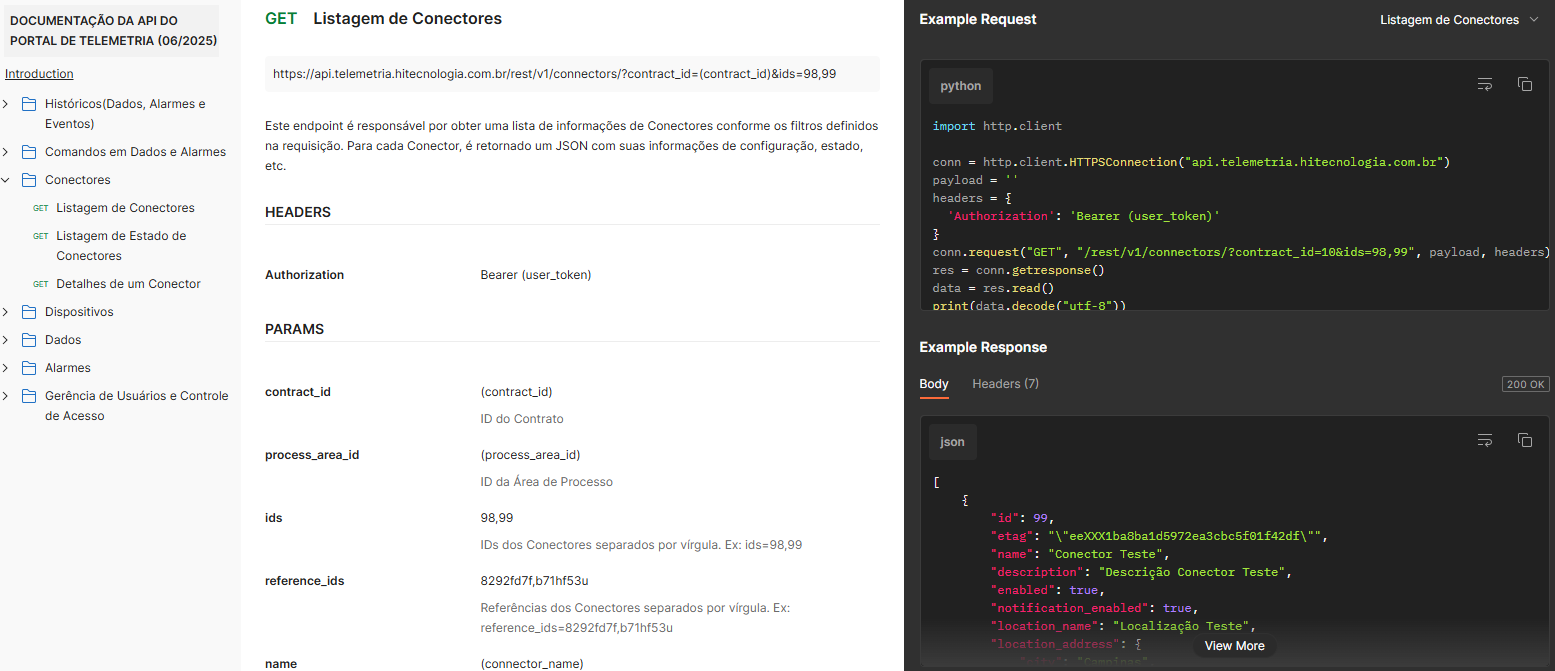Open the Listagem de Conectores example dropdown
Viewport: 1555px width, 671px height.
pos(1459,18)
